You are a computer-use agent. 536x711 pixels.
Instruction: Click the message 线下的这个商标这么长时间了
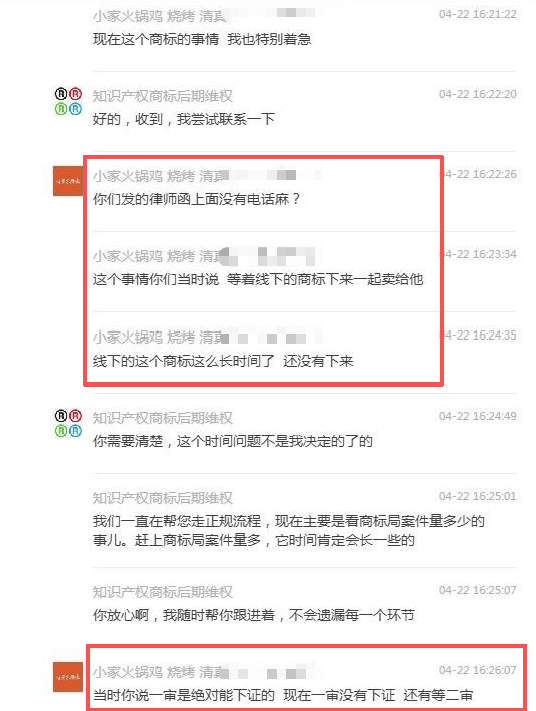coord(223,361)
